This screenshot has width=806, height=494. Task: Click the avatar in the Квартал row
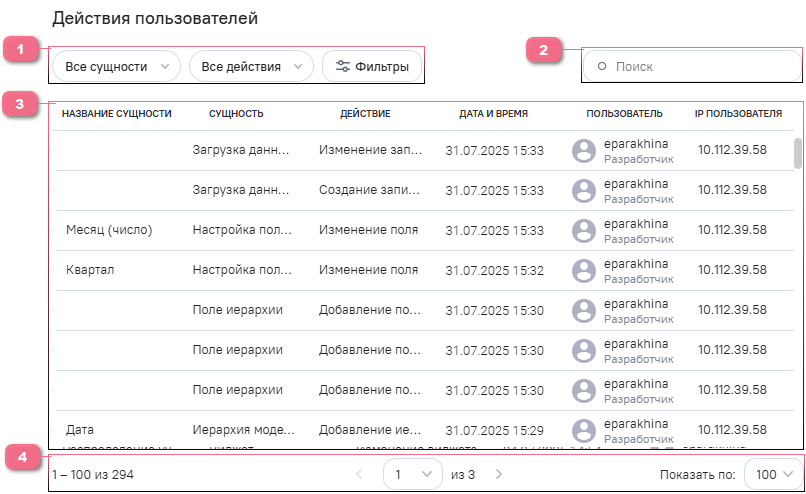pos(584,271)
